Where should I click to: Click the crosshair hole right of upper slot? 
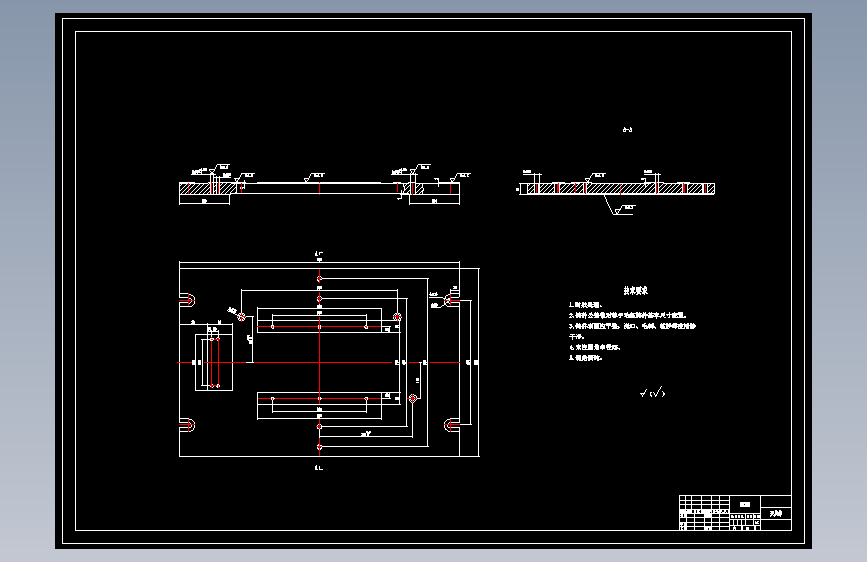[x=397, y=316]
